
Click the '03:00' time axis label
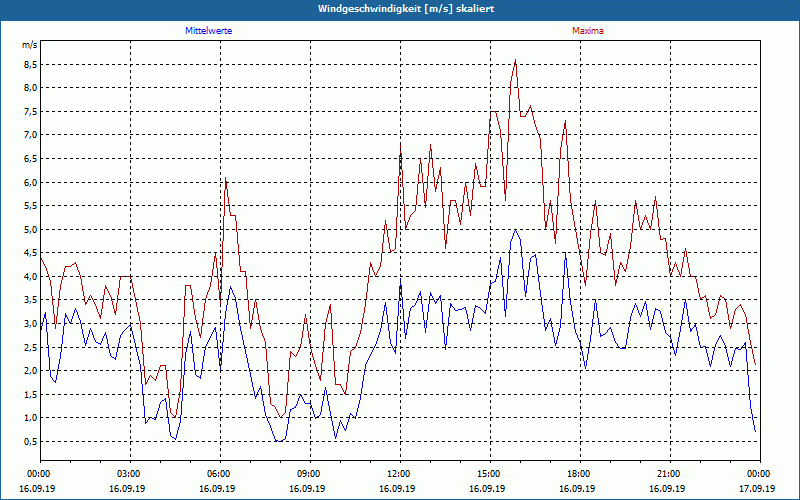[127, 474]
